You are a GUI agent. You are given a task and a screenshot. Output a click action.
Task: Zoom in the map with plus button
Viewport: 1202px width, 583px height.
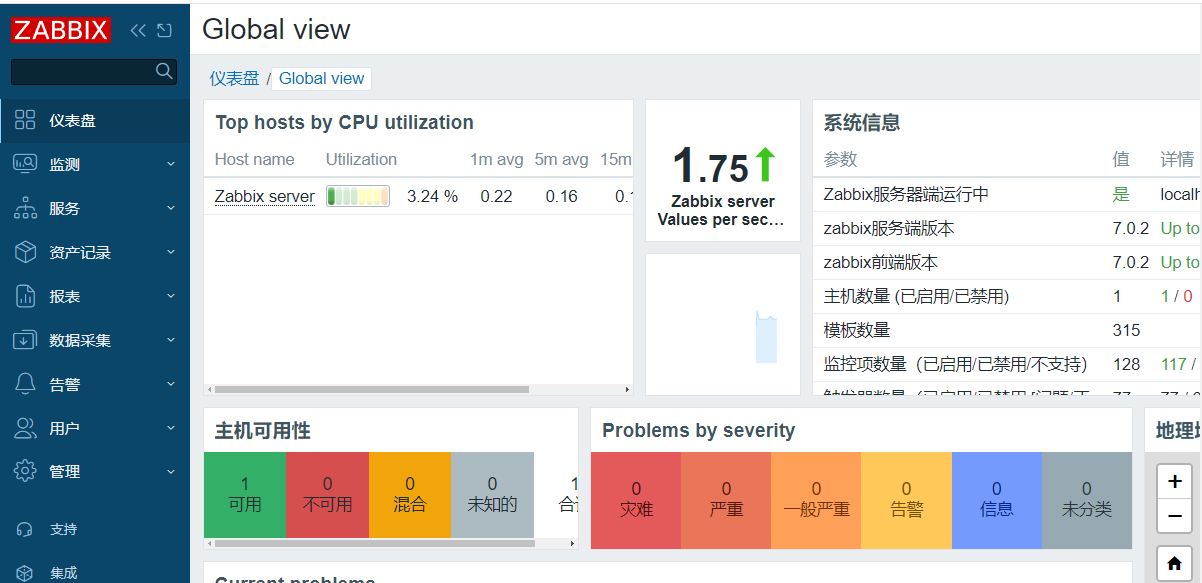(1174, 481)
